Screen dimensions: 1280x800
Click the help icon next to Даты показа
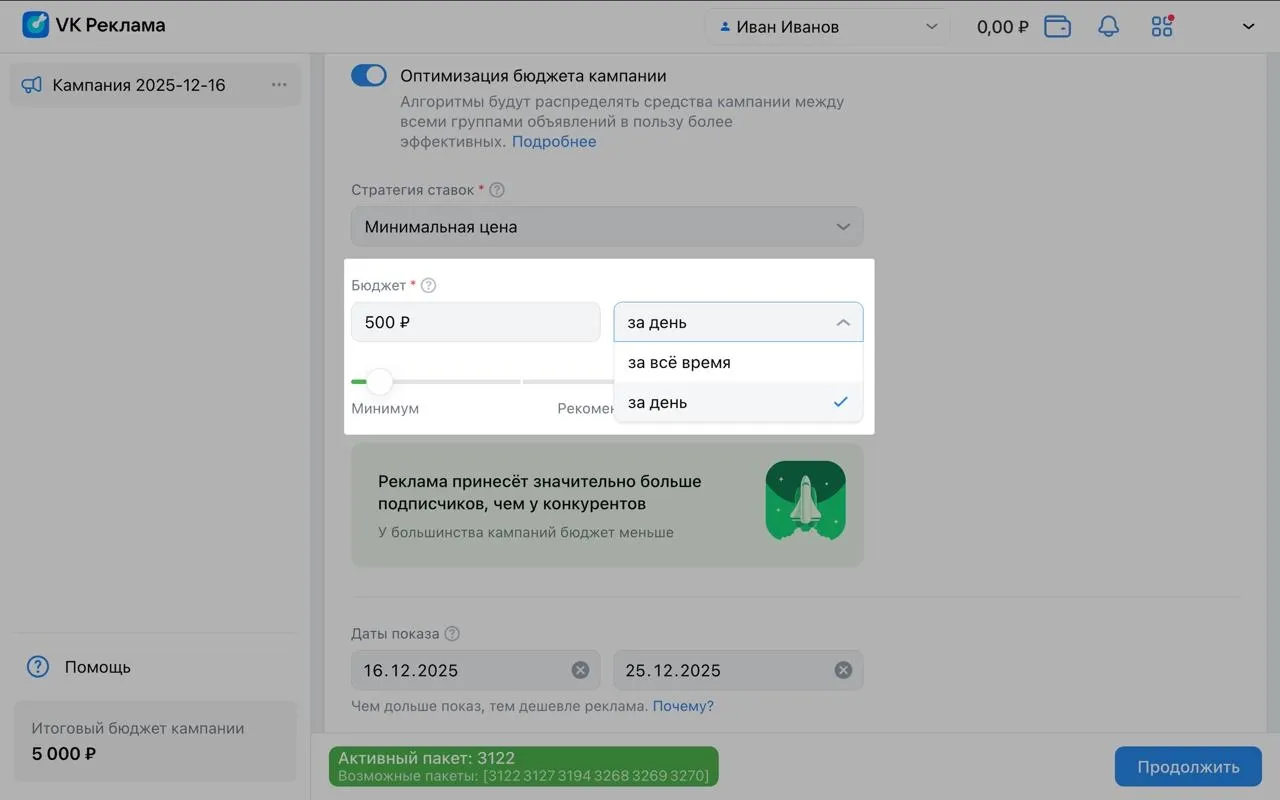point(452,634)
